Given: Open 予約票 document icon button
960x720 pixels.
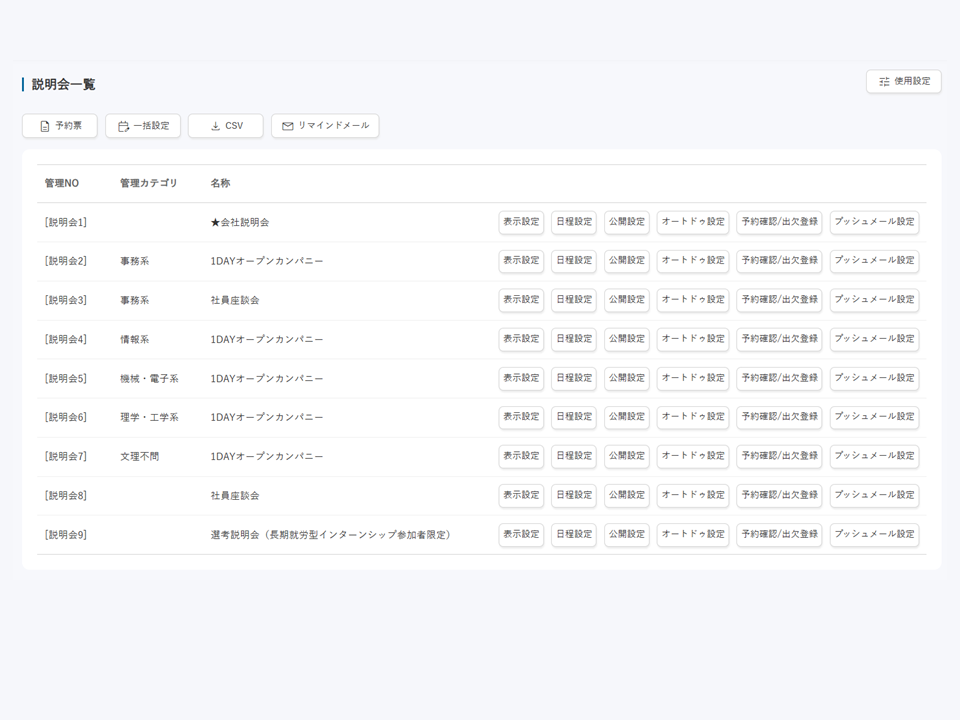Looking at the screenshot, I should (x=60, y=126).
